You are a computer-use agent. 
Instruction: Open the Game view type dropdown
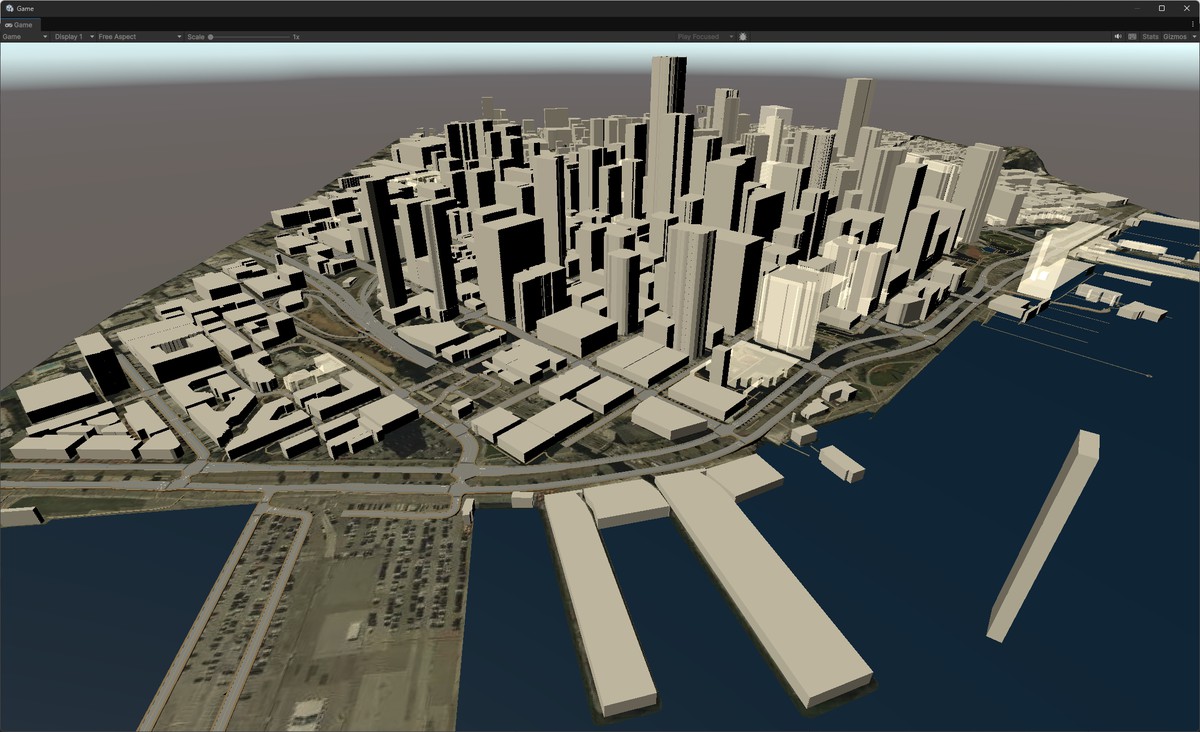24,37
